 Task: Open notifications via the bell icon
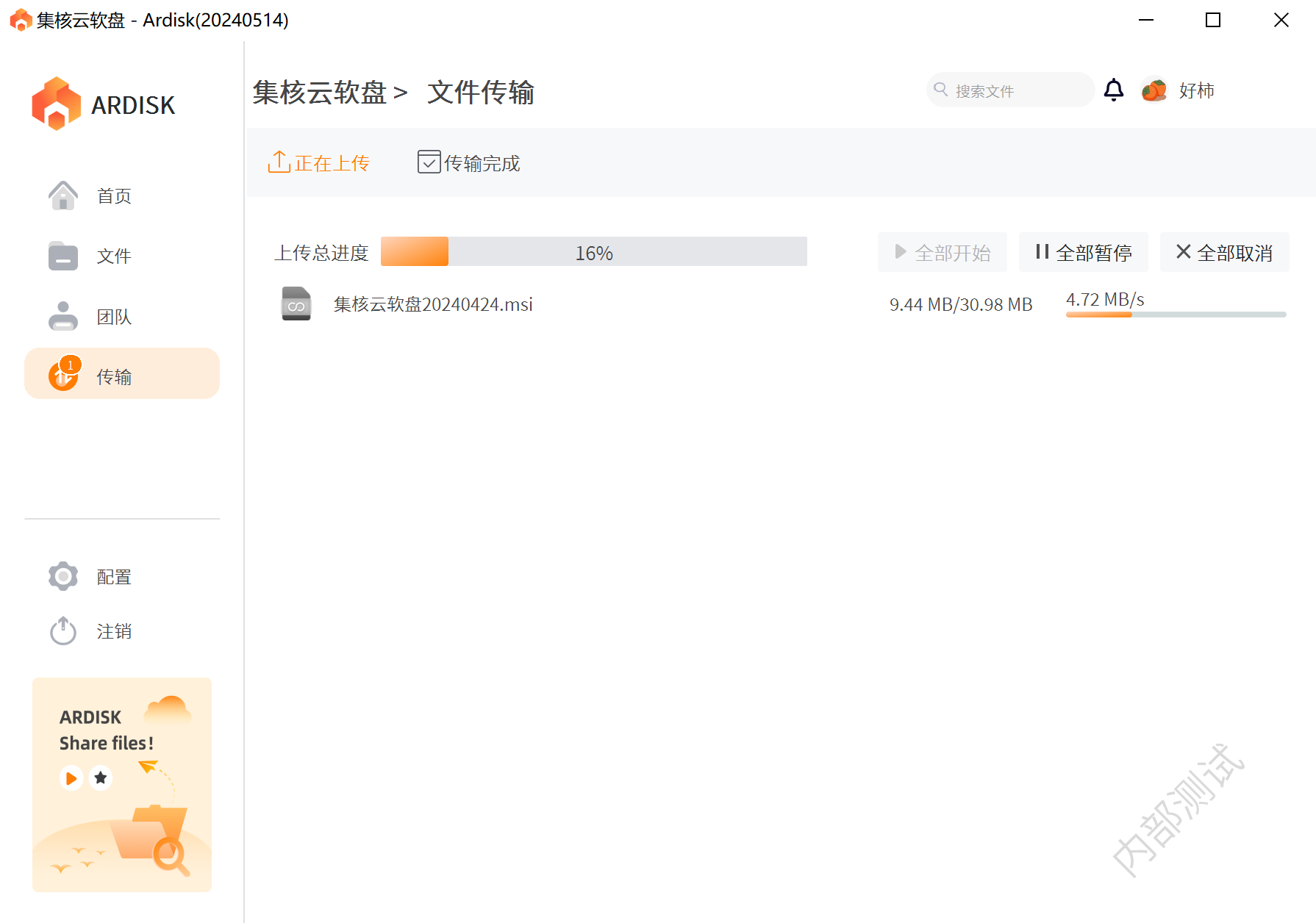pyautogui.click(x=1114, y=90)
